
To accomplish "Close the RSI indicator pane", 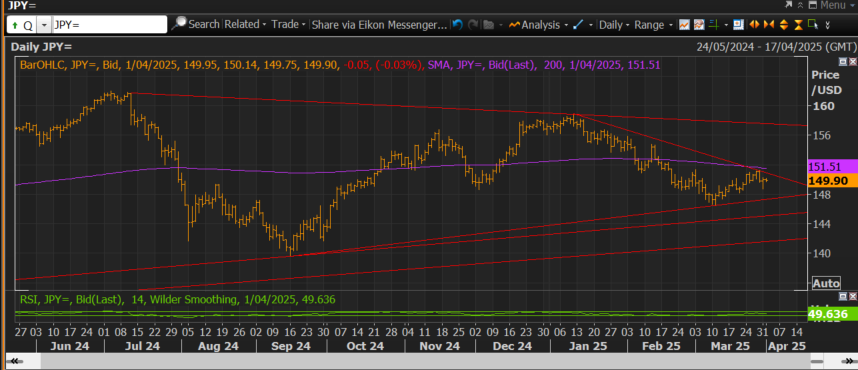I will coord(853,296).
